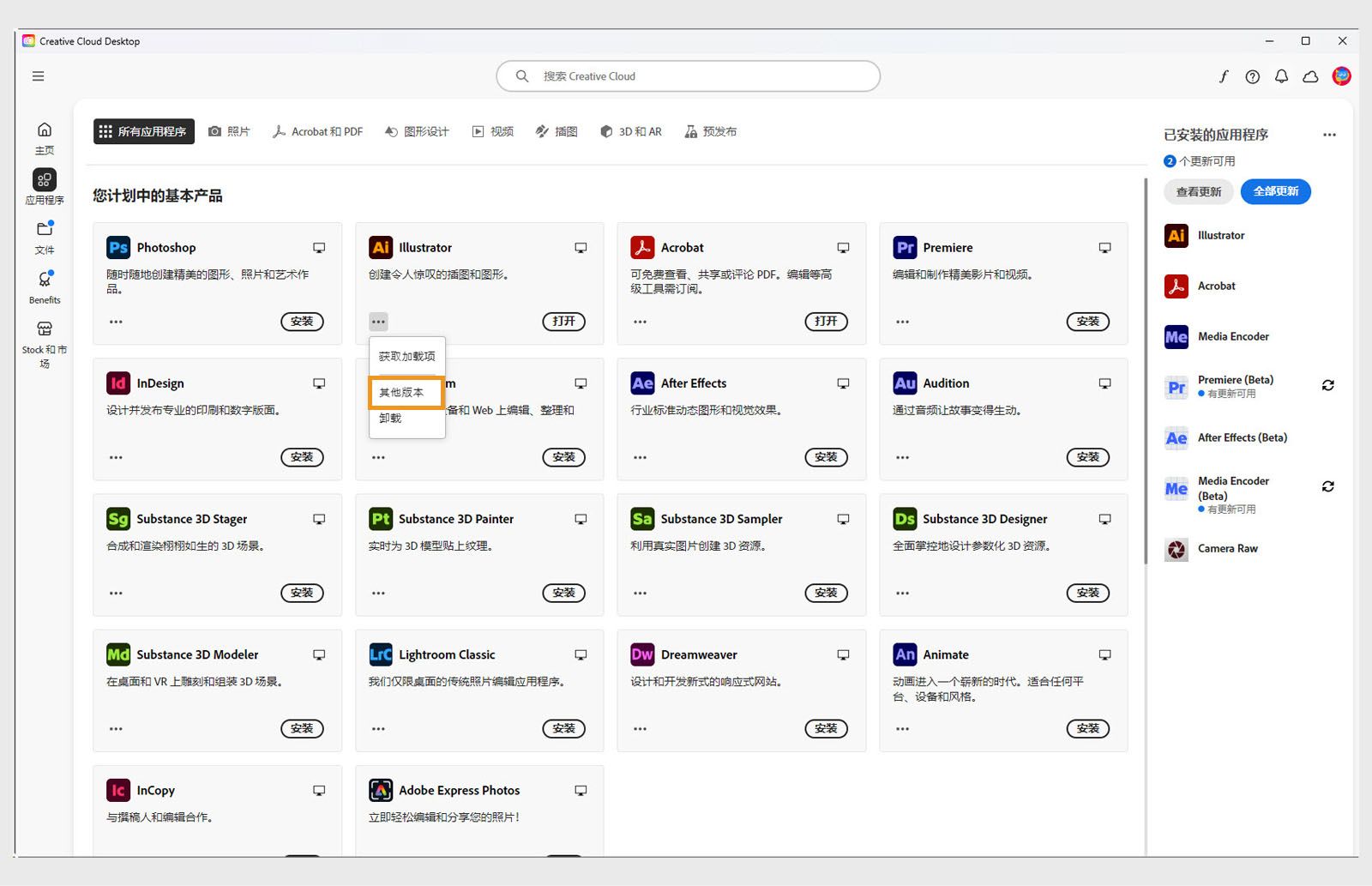Click the After Effects Ae card icon
The height and width of the screenshot is (886, 1372).
tap(642, 383)
